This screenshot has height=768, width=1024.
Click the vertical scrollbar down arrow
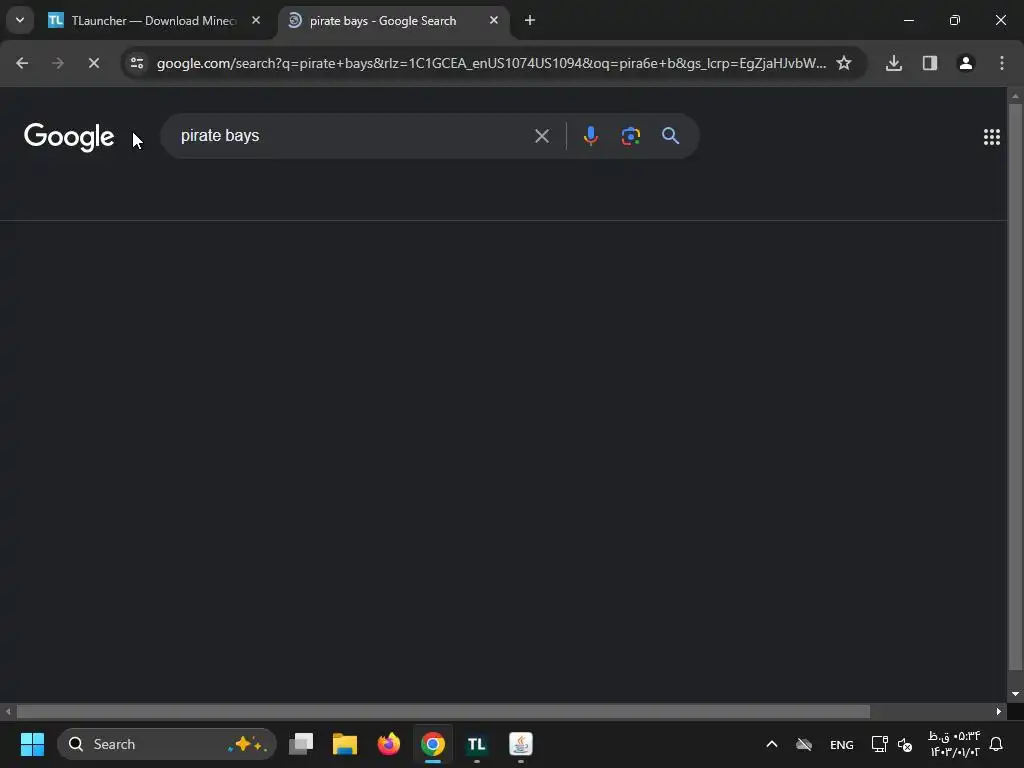pos(1015,694)
